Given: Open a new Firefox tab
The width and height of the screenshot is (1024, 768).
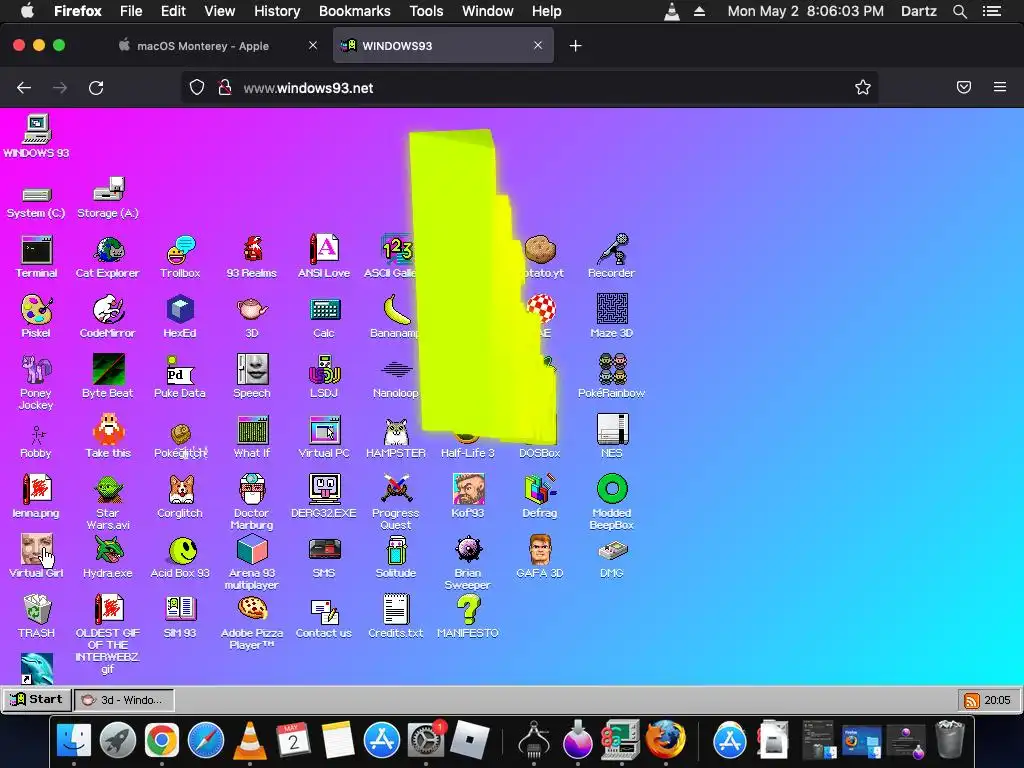Looking at the screenshot, I should pyautogui.click(x=575, y=46).
